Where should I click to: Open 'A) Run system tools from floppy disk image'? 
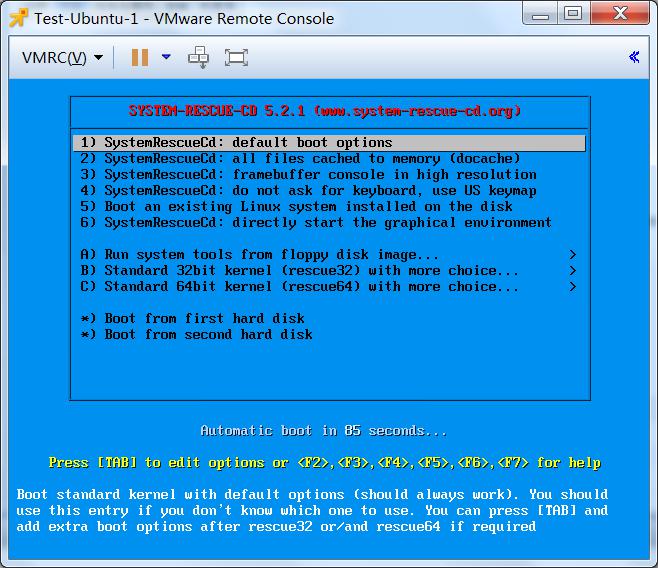click(329, 255)
